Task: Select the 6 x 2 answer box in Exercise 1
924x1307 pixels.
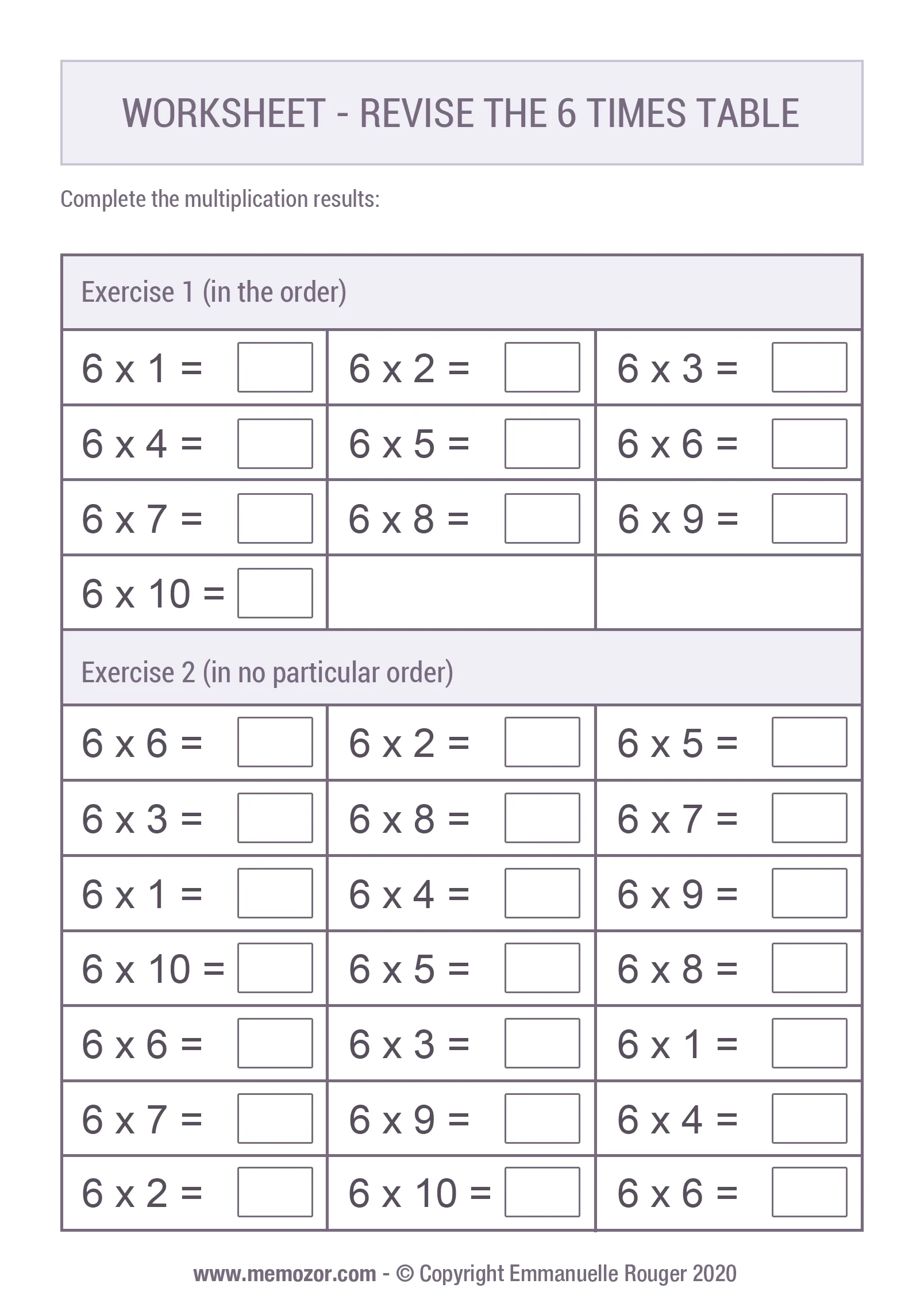Action: coord(542,367)
